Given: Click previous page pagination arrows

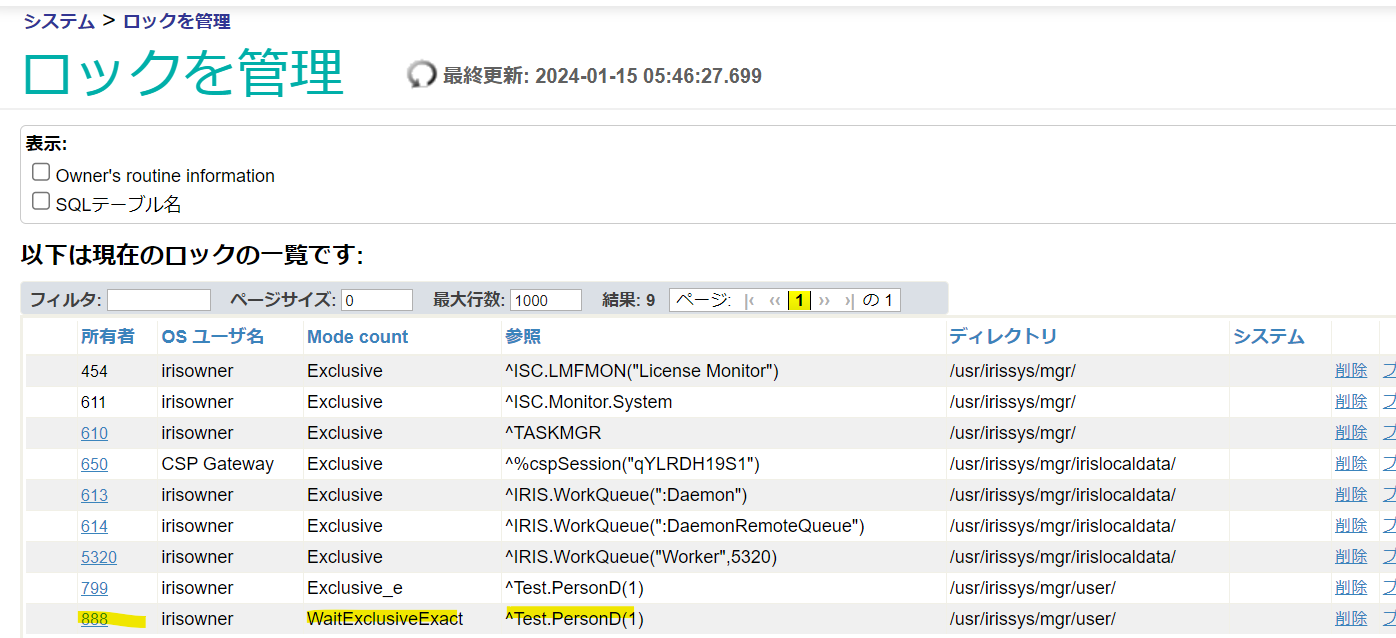Looking at the screenshot, I should point(775,300).
